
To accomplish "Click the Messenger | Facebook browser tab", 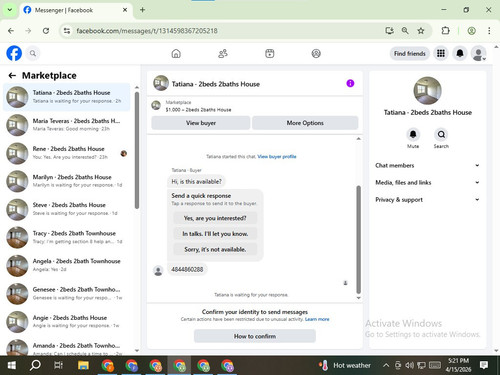I will tap(75, 10).
